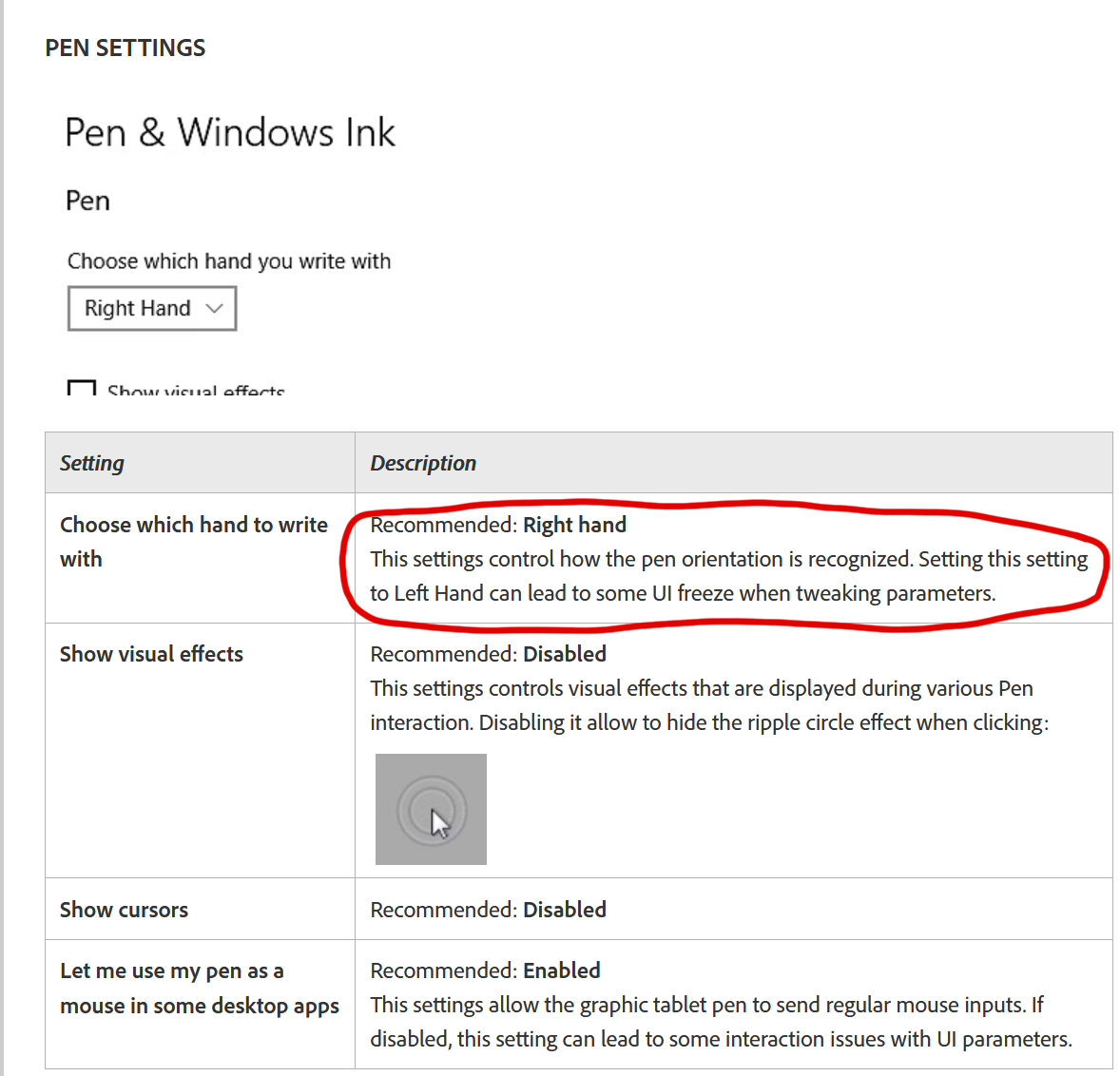The width and height of the screenshot is (1120, 1076).
Task: Click the Setting column header
Action: pyautogui.click(x=92, y=463)
